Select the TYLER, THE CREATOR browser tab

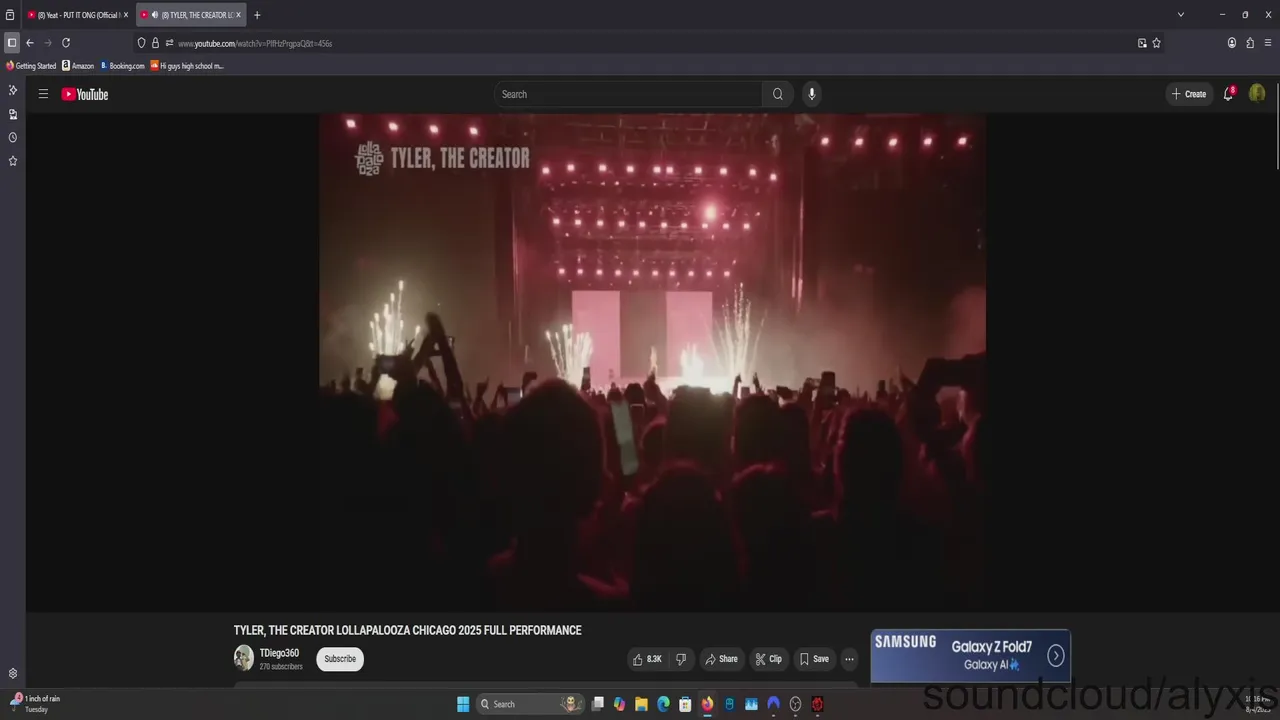click(x=190, y=15)
